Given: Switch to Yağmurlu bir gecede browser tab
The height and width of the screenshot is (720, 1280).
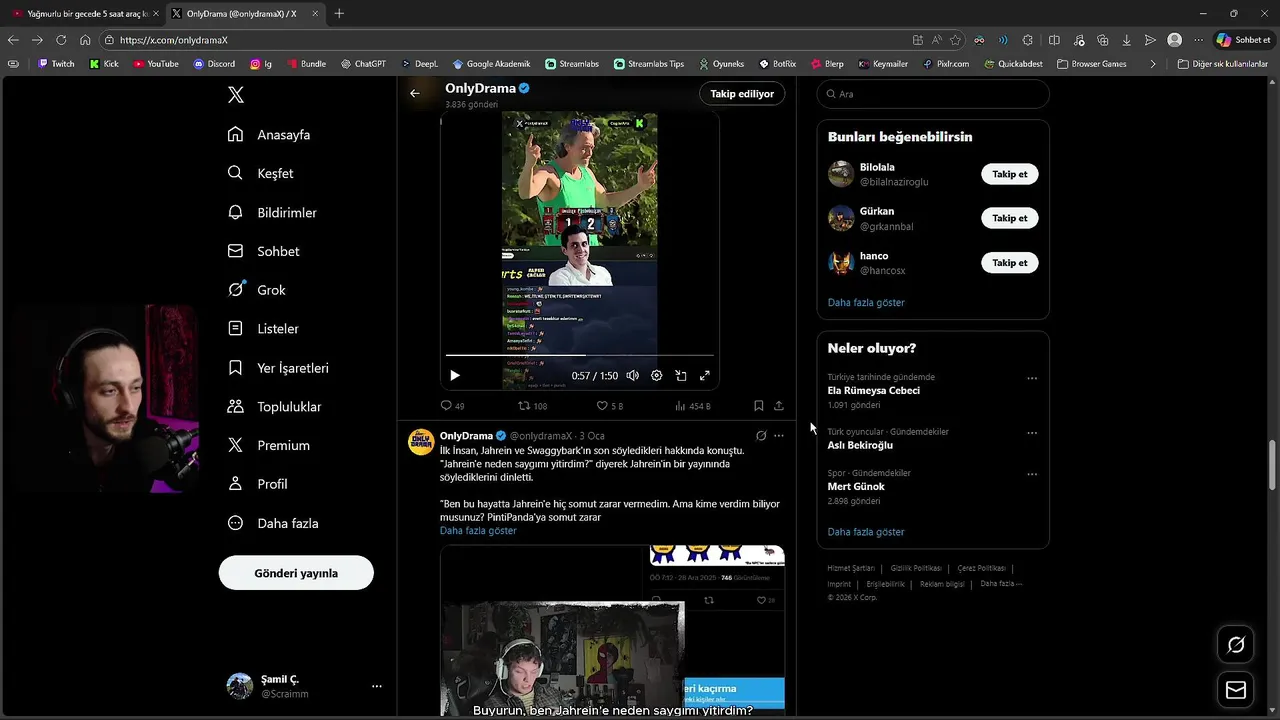Looking at the screenshot, I should tap(84, 14).
